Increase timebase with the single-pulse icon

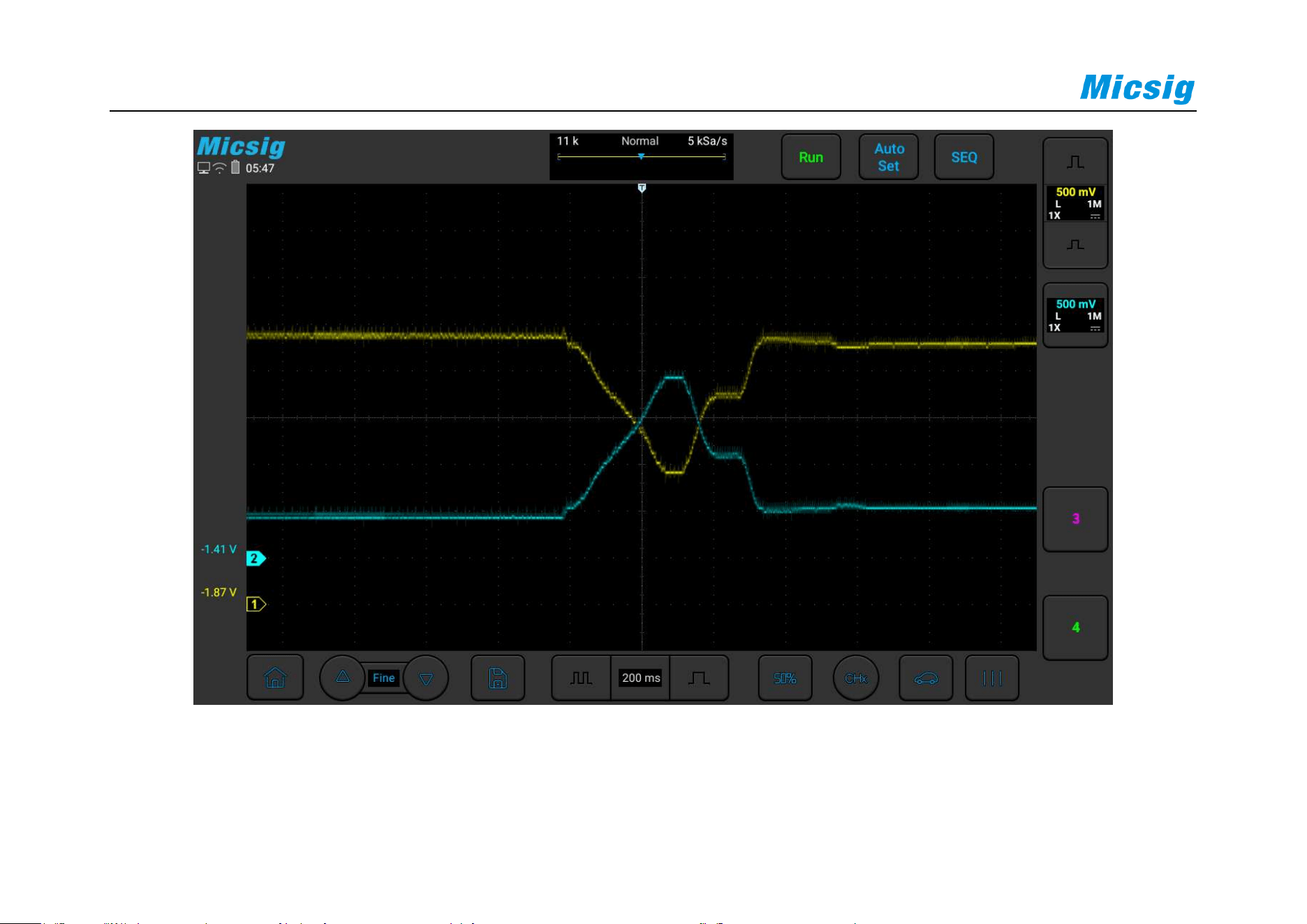699,678
